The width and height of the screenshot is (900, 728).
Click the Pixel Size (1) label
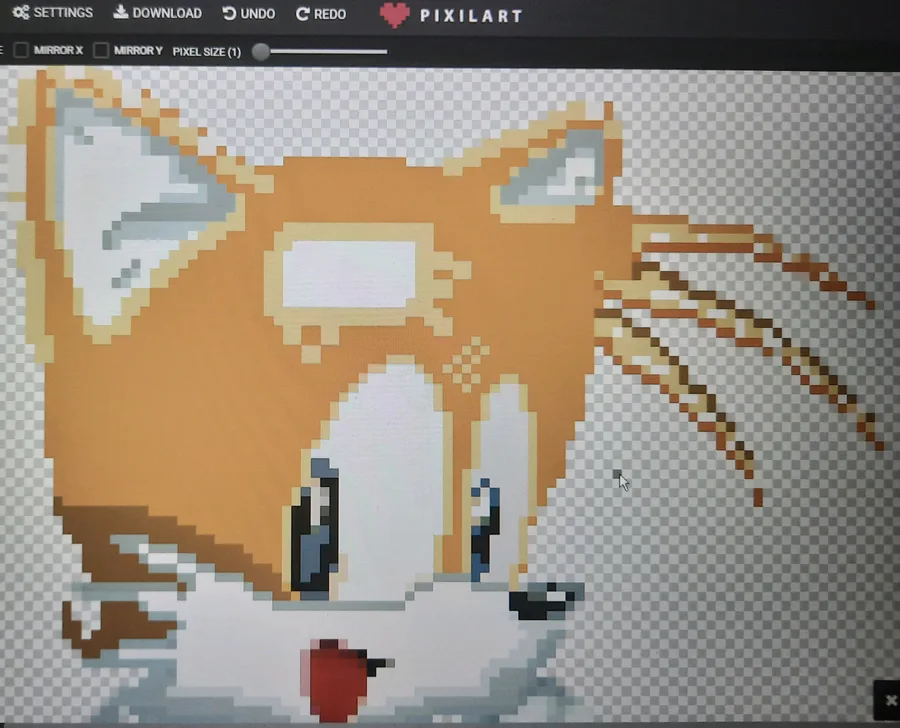point(207,52)
